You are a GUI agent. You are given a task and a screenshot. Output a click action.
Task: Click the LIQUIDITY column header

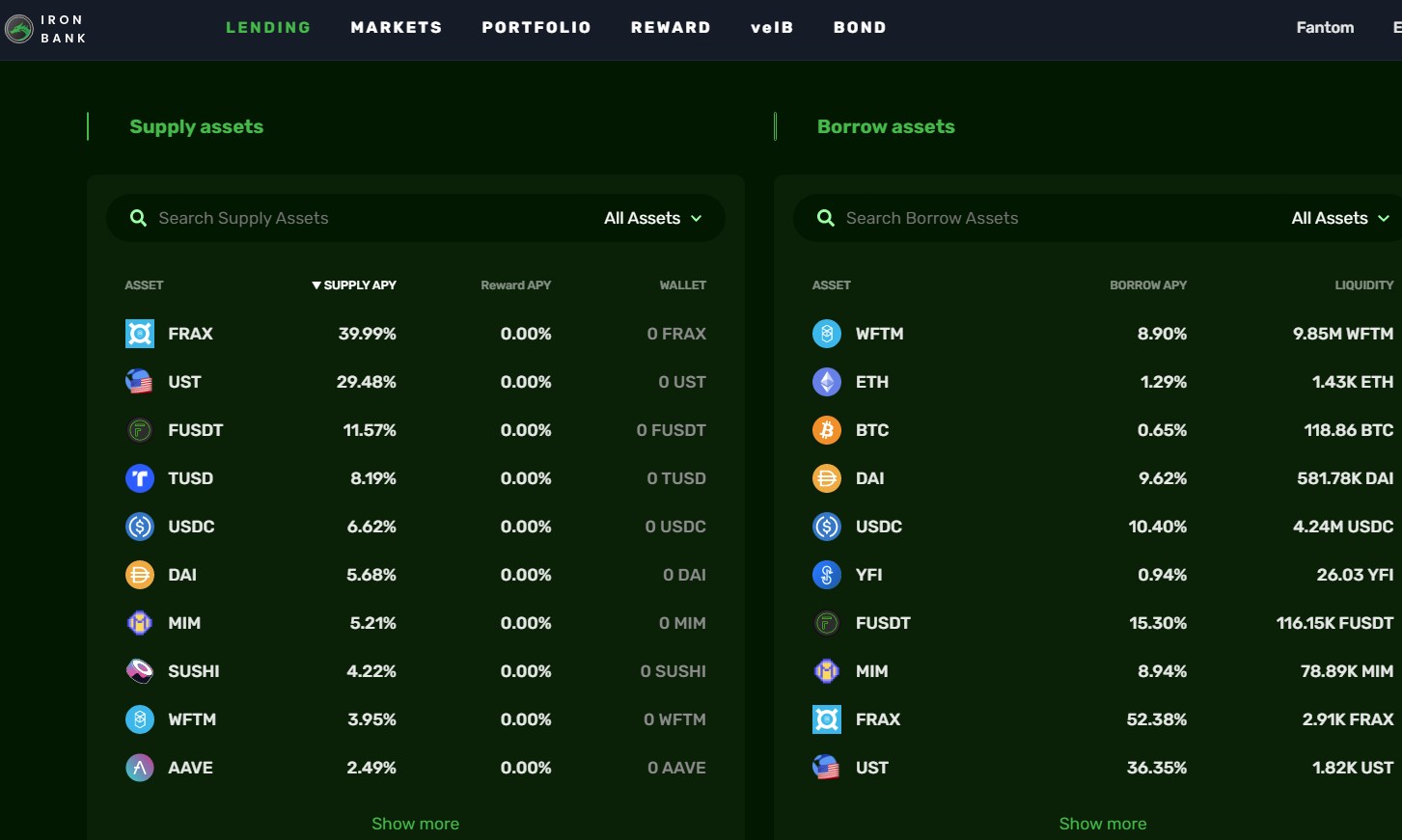click(1364, 285)
